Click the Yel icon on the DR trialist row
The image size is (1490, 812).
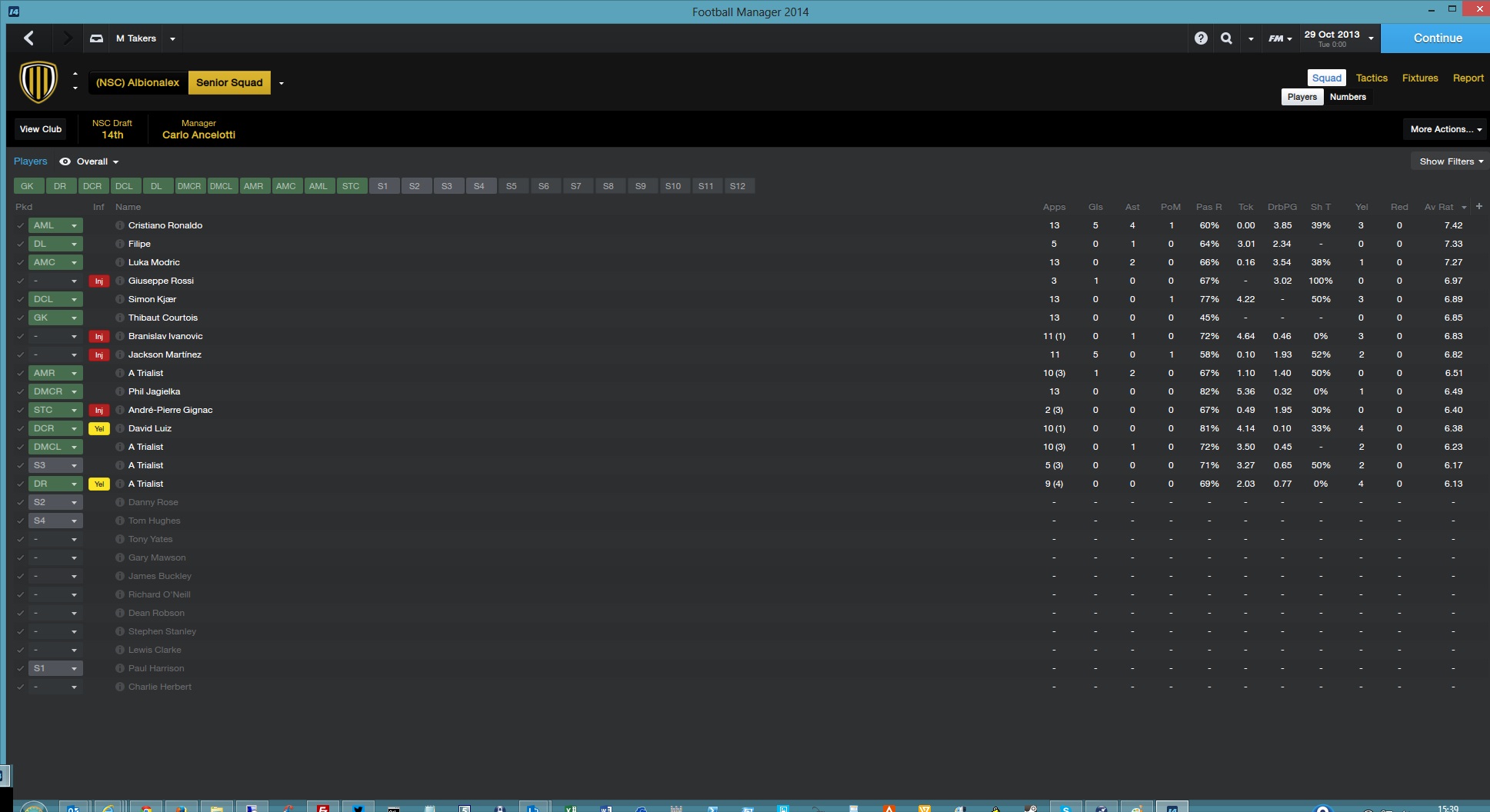click(98, 484)
